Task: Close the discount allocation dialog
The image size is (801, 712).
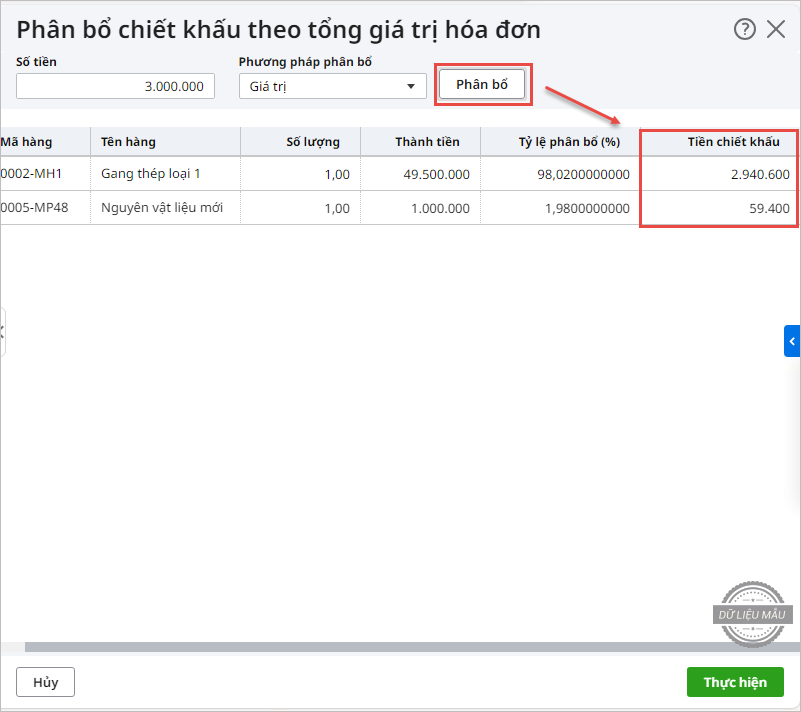Action: pyautogui.click(x=776, y=29)
